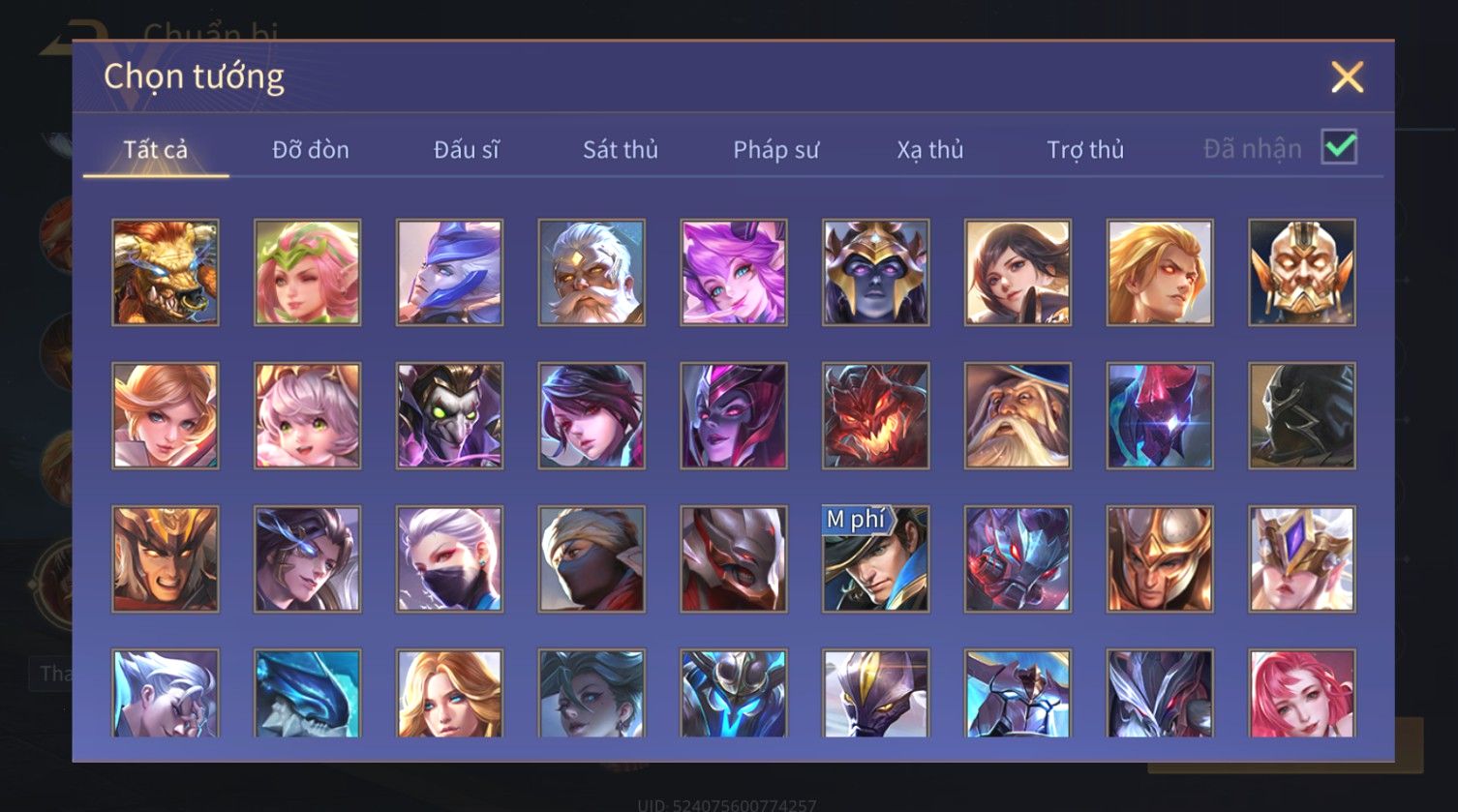1458x812 pixels.
Task: Select the golden bull hero portrait
Action: (166, 272)
